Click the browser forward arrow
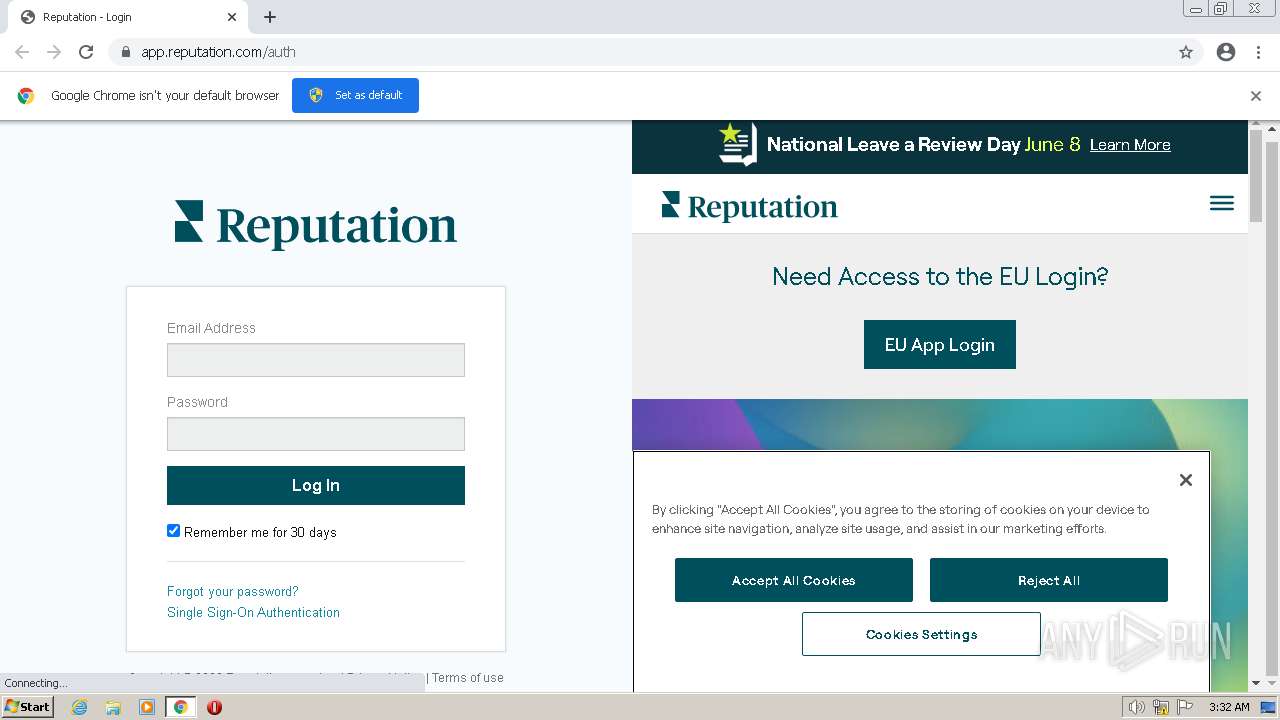The height and width of the screenshot is (720, 1280). pyautogui.click(x=54, y=52)
